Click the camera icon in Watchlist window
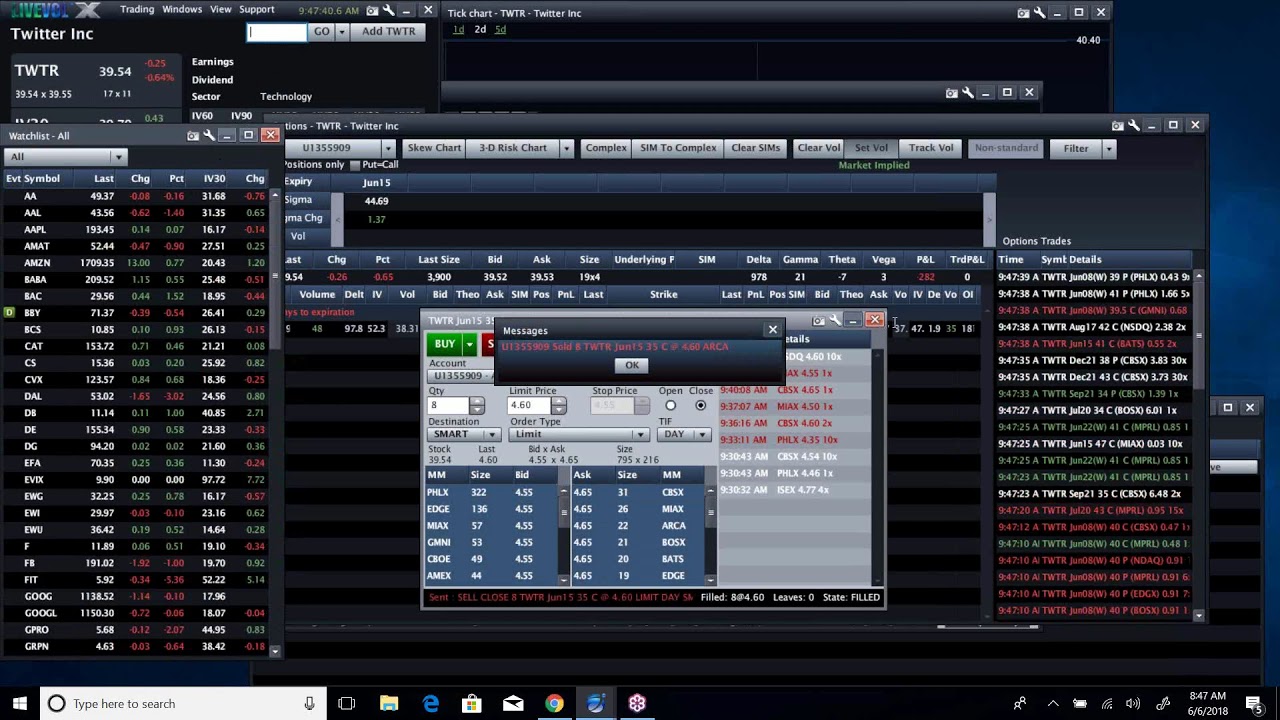The width and height of the screenshot is (1280, 720). coord(193,135)
